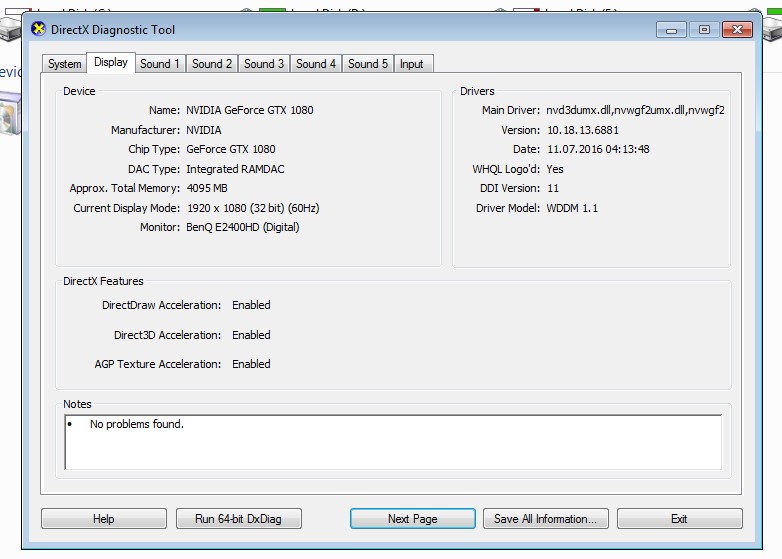782x559 pixels.
Task: View the Sound 5 tab
Action: click(368, 64)
